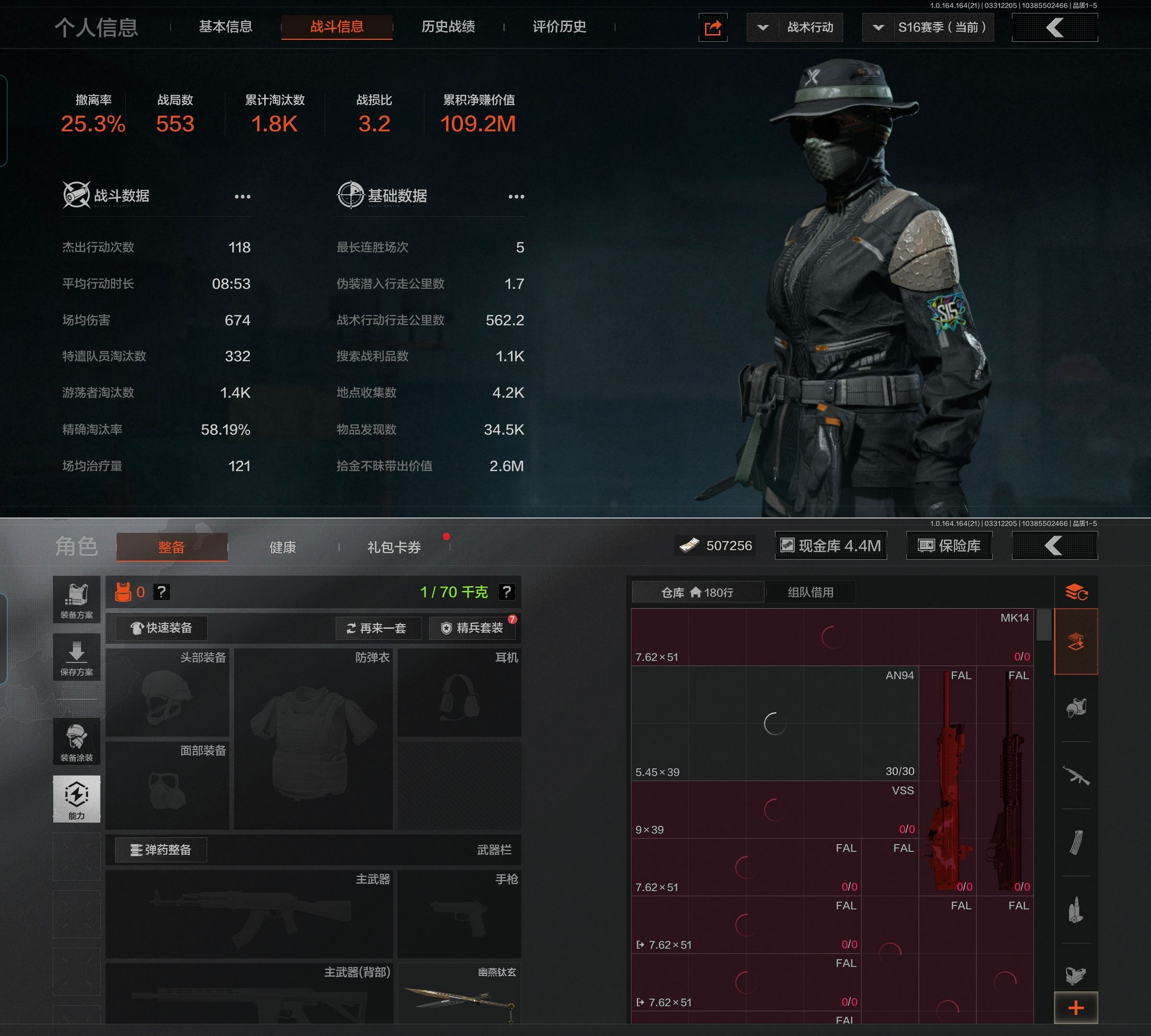The height and width of the screenshot is (1036, 1151).
Task: Click the warehouse vertical scrollbar handle
Action: pos(1044,624)
